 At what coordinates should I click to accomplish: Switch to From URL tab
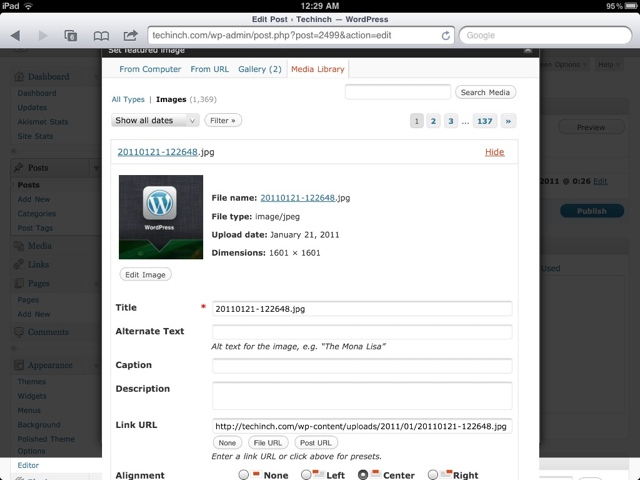click(210, 69)
